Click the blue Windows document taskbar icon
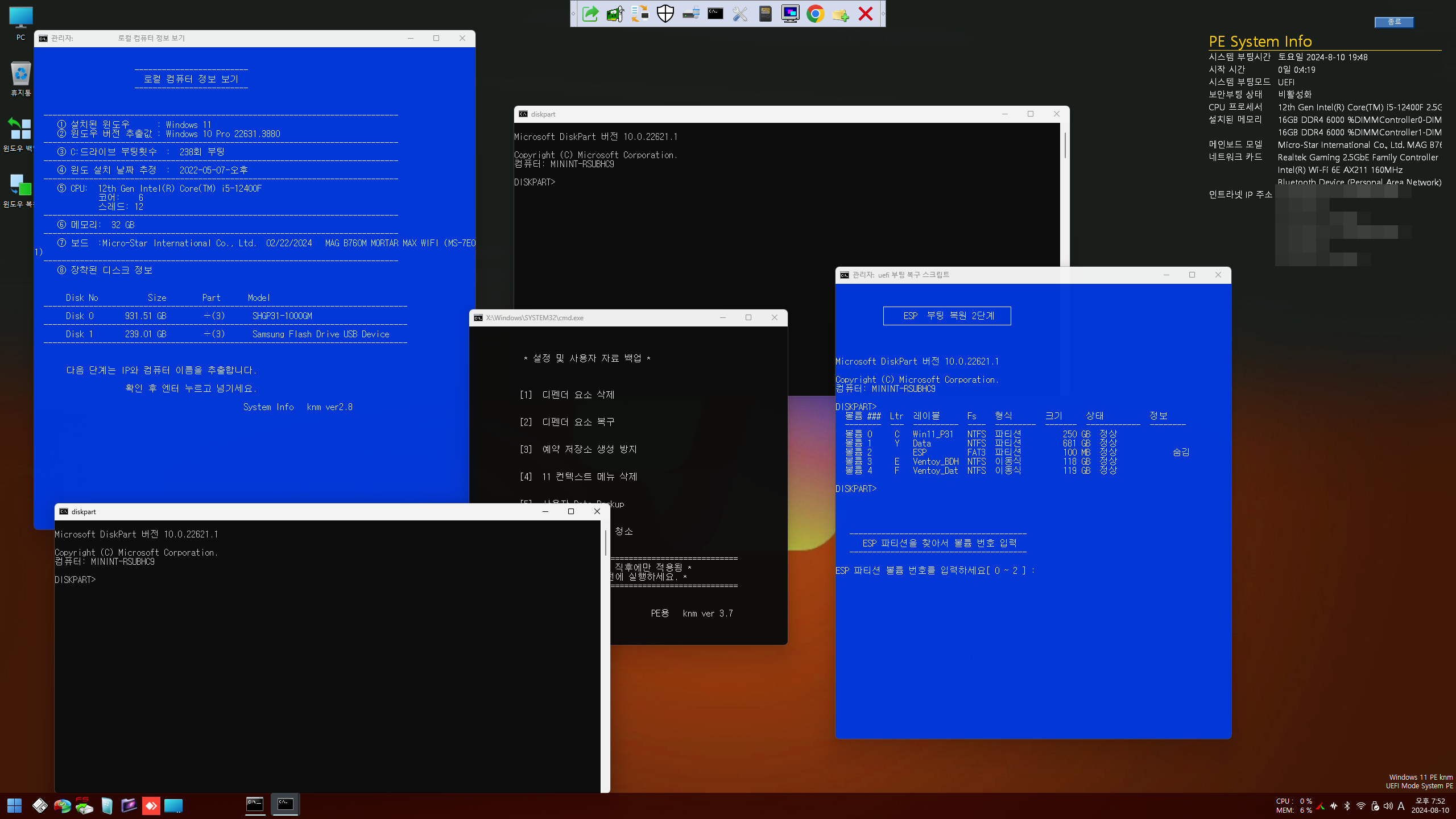 (107, 805)
